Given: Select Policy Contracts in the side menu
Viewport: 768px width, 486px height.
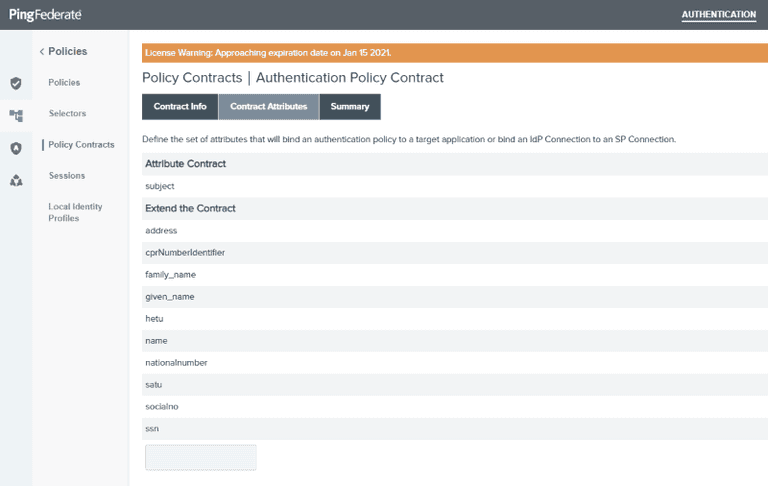Looking at the screenshot, I should click(x=81, y=145).
